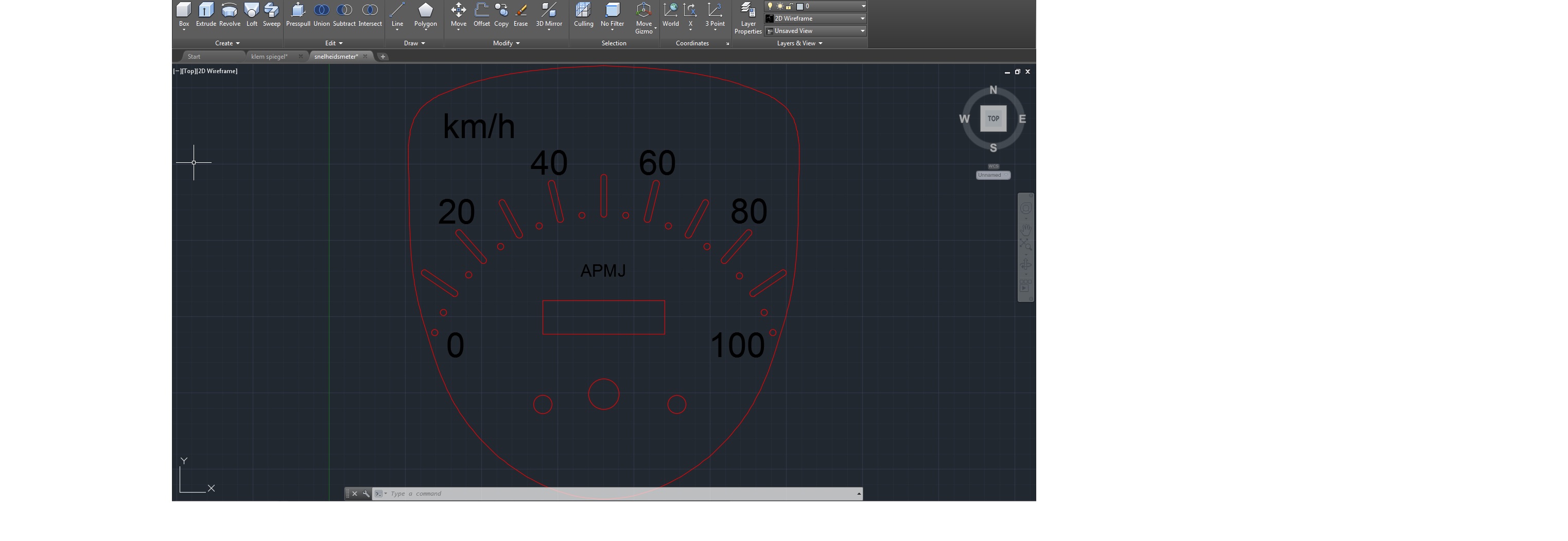Open the Unsaved View dropdown
The image size is (1568, 541).
tap(815, 31)
